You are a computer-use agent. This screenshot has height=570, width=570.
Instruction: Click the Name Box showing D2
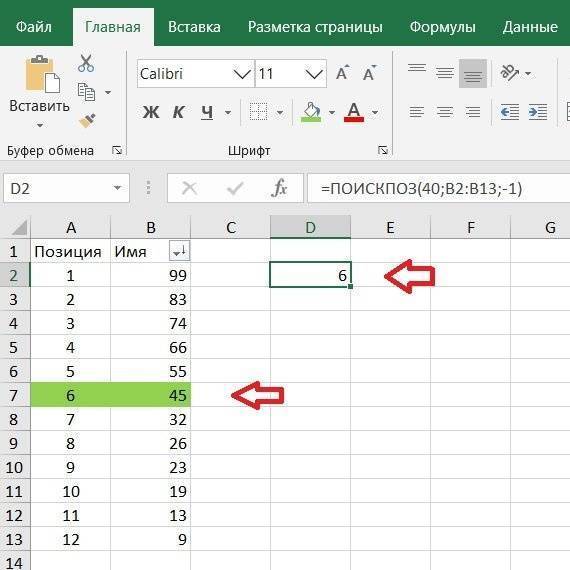pyautogui.click(x=67, y=188)
